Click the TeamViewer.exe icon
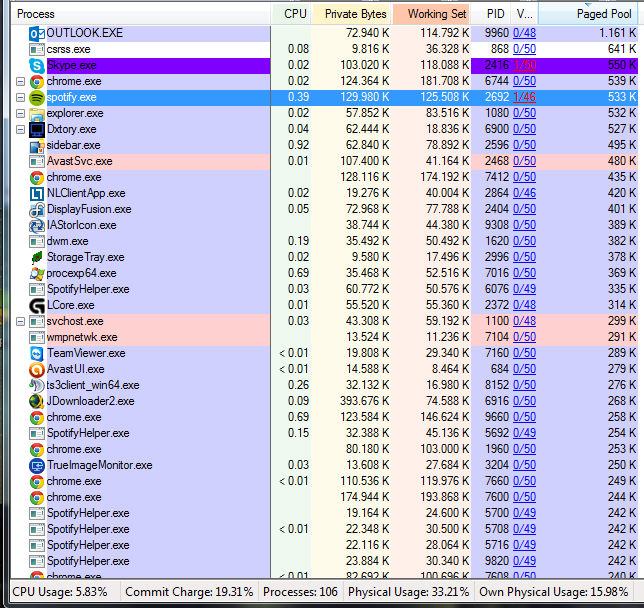This screenshot has height=608, width=644. [37, 354]
